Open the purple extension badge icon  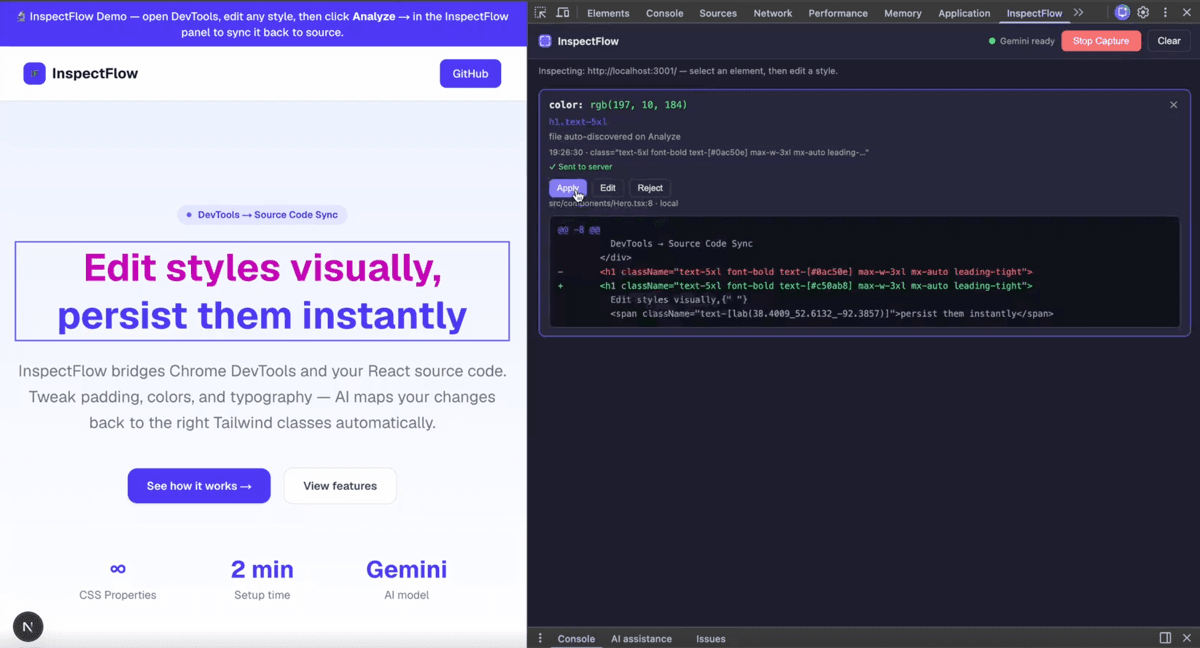(1122, 13)
